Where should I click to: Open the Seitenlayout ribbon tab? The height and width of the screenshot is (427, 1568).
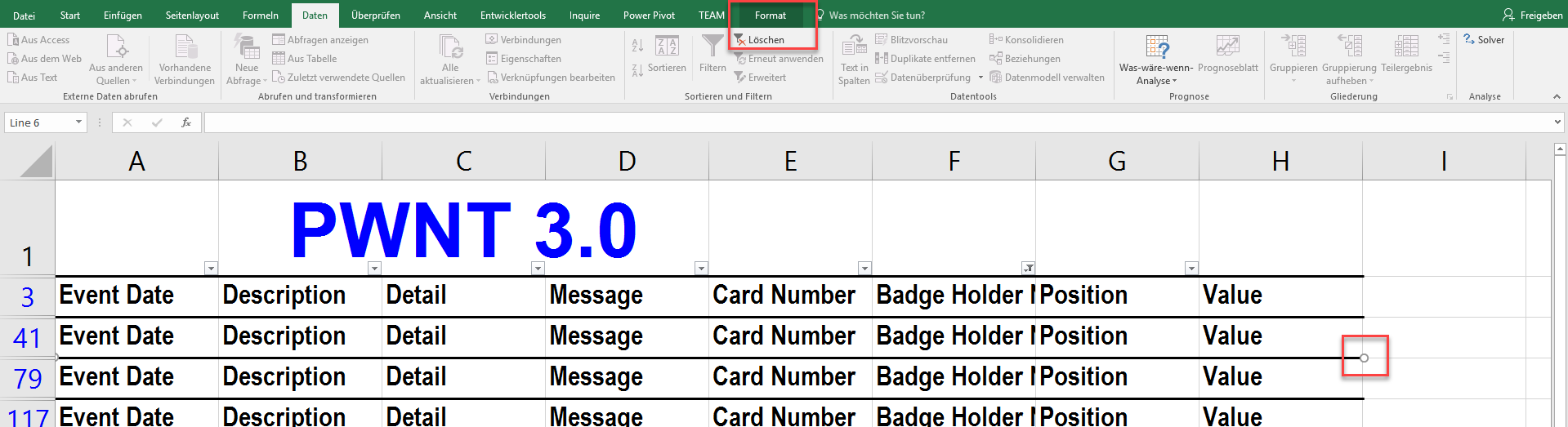[x=192, y=16]
